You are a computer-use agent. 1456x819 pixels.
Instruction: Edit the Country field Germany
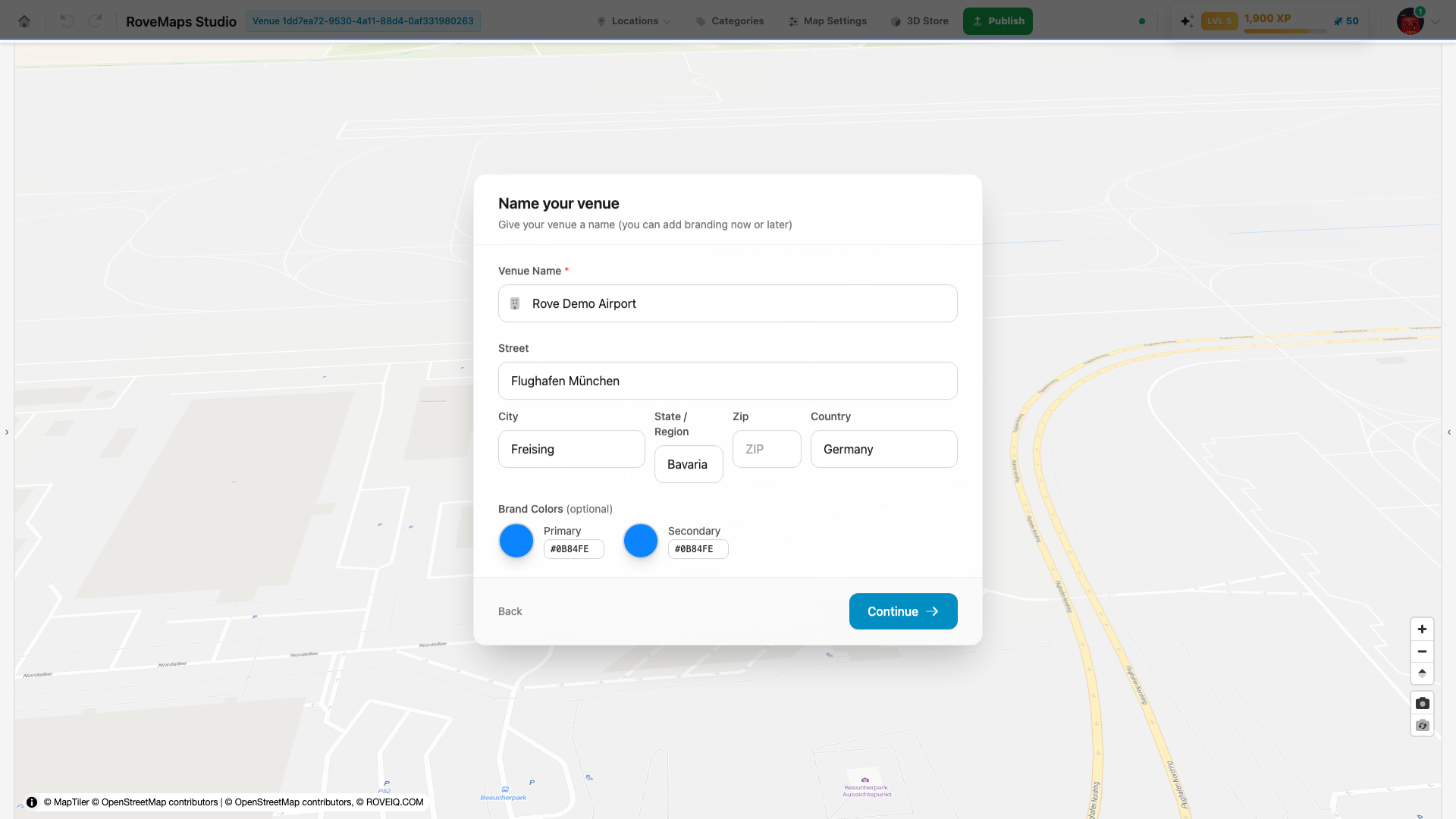click(x=884, y=449)
